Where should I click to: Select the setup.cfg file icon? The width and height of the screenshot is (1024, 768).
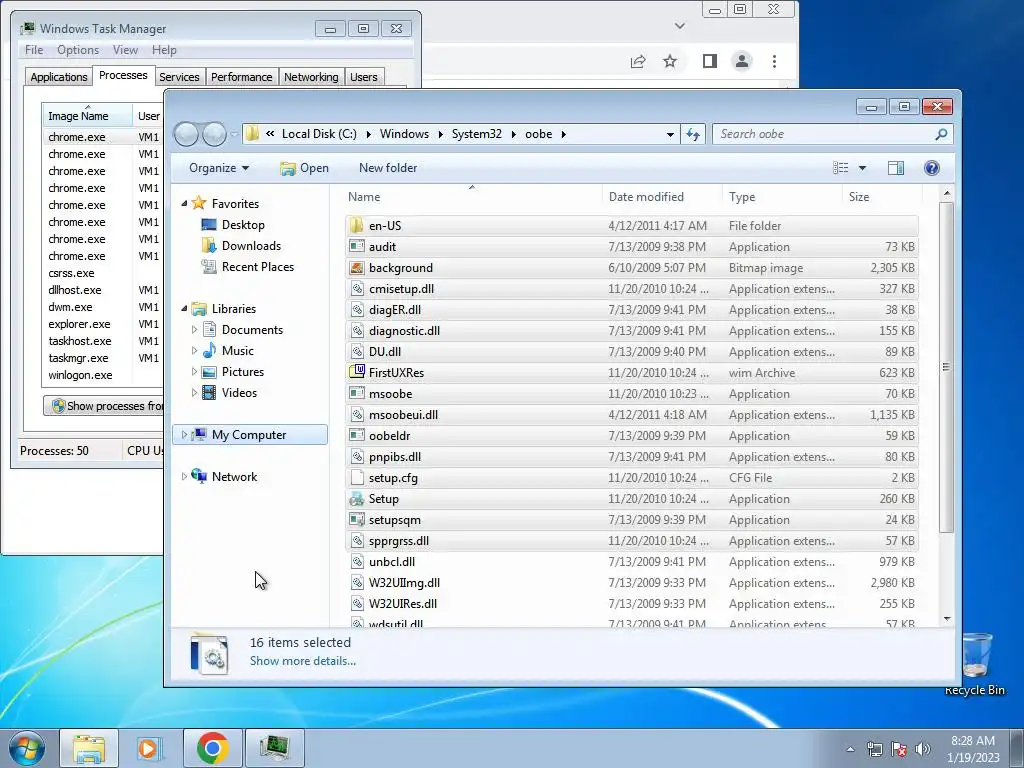[x=357, y=477]
